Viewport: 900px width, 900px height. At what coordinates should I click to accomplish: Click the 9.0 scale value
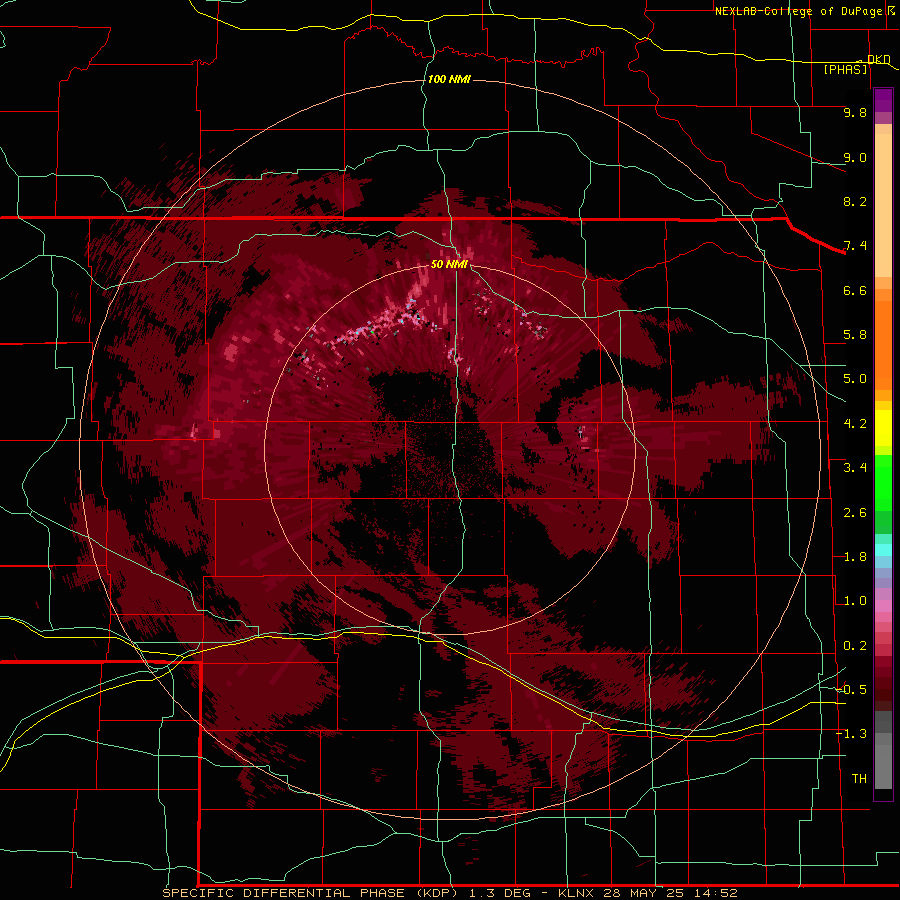(855, 157)
